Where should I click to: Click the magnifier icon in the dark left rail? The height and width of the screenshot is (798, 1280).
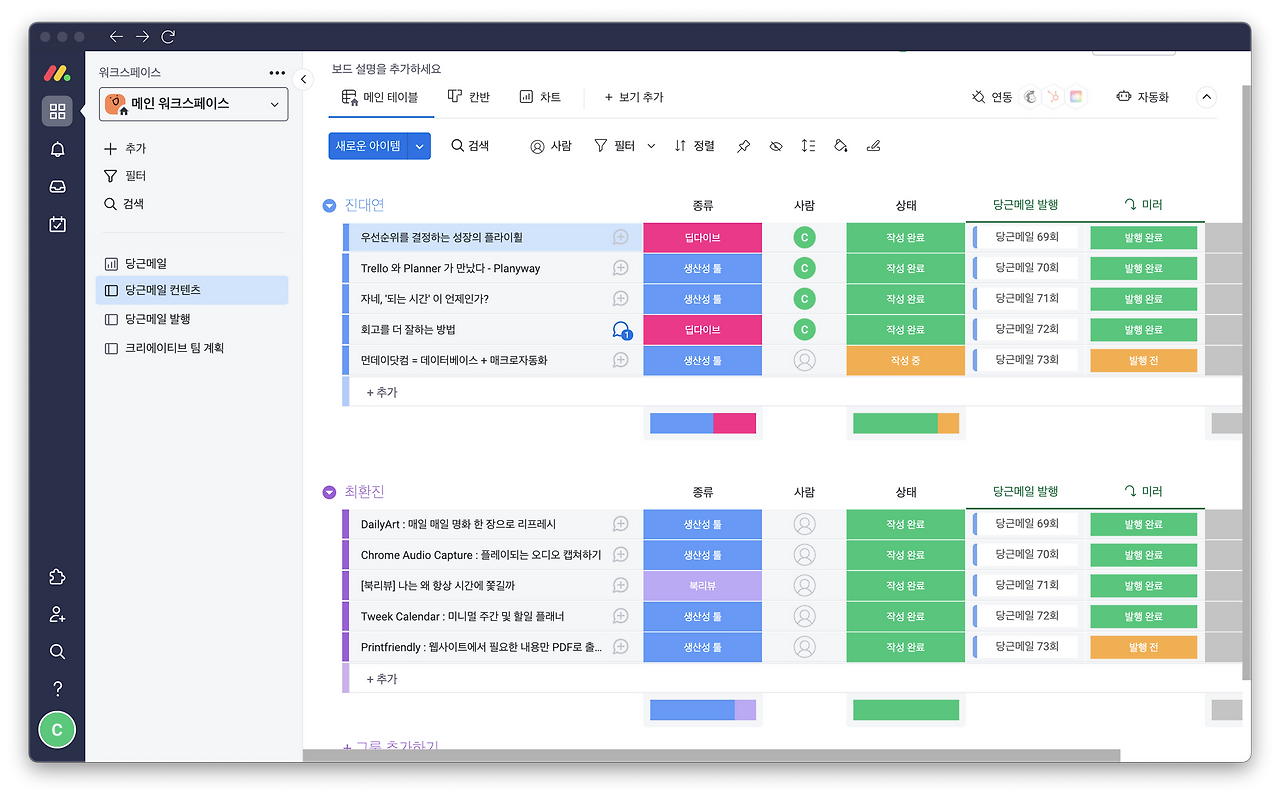(57, 652)
